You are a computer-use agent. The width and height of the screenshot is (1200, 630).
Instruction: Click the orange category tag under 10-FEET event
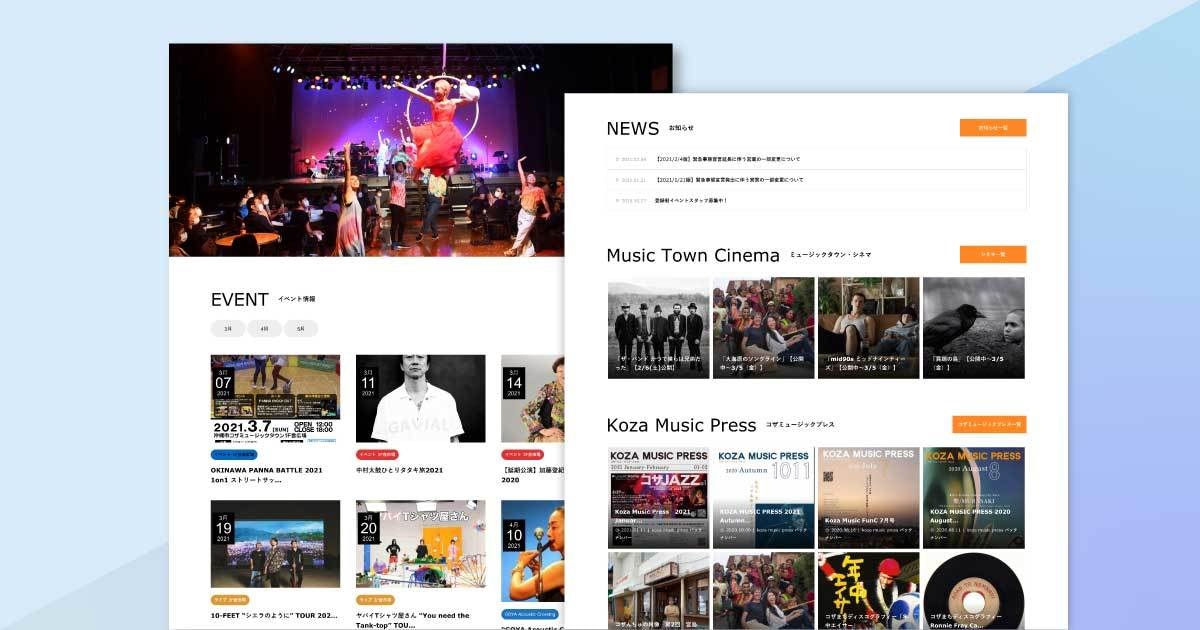[x=230, y=600]
